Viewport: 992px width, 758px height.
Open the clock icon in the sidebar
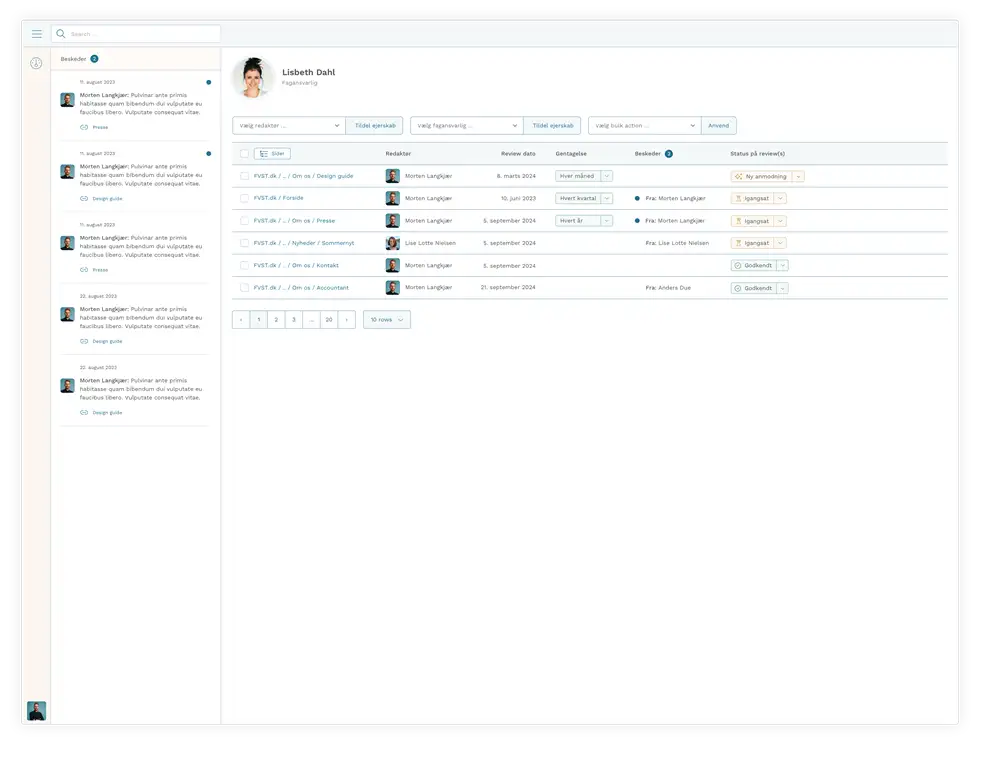point(36,63)
